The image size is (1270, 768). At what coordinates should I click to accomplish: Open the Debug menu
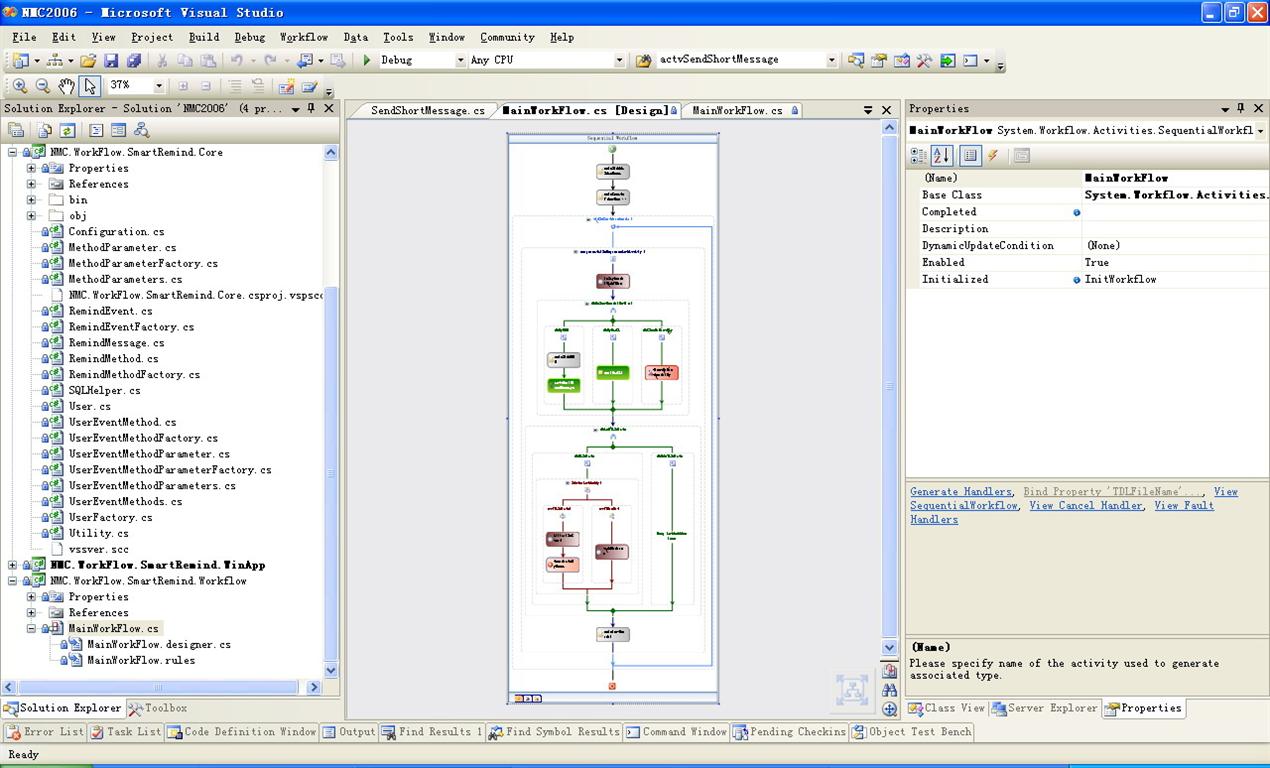point(250,37)
